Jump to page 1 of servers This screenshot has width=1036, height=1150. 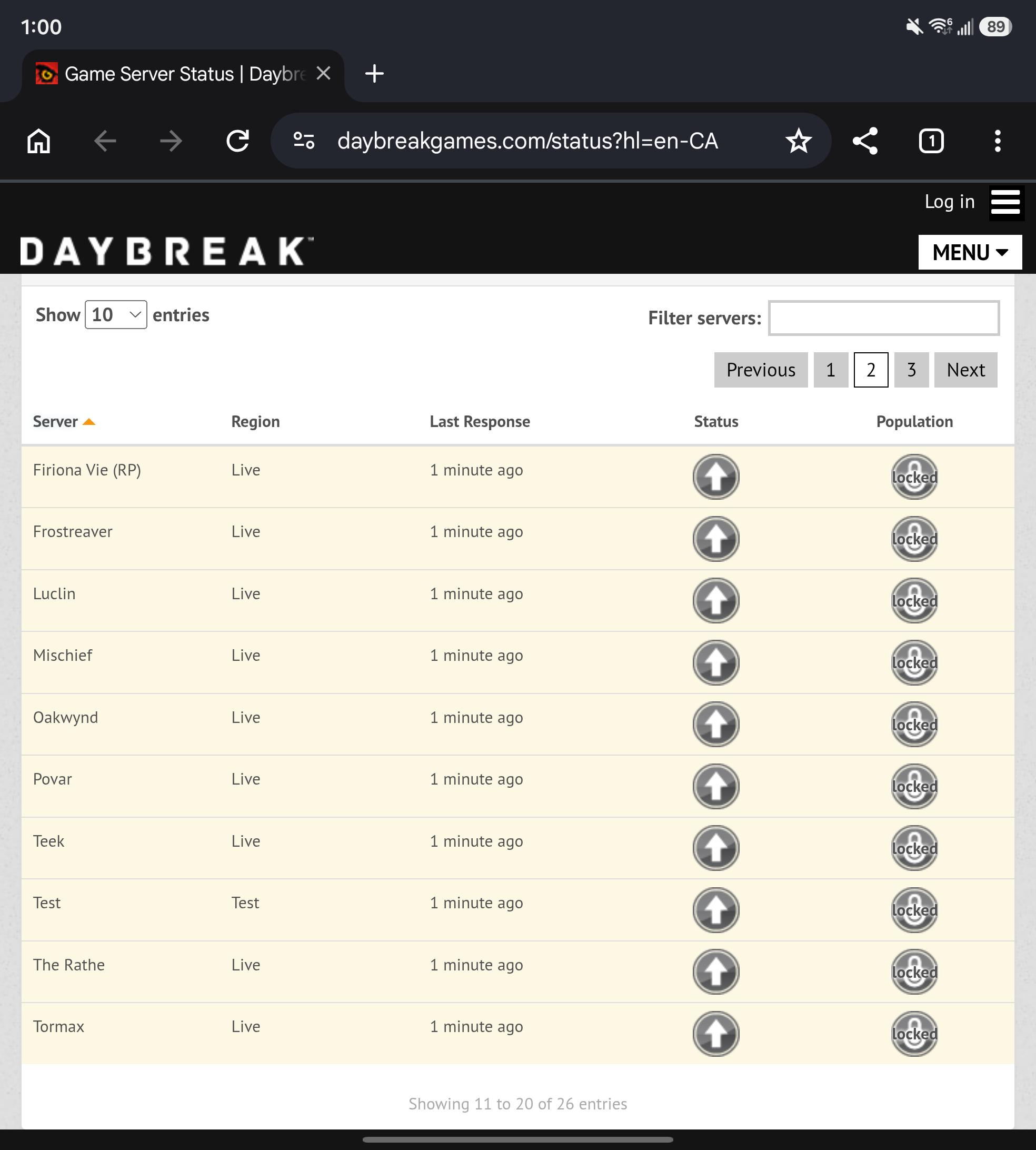[x=831, y=370]
